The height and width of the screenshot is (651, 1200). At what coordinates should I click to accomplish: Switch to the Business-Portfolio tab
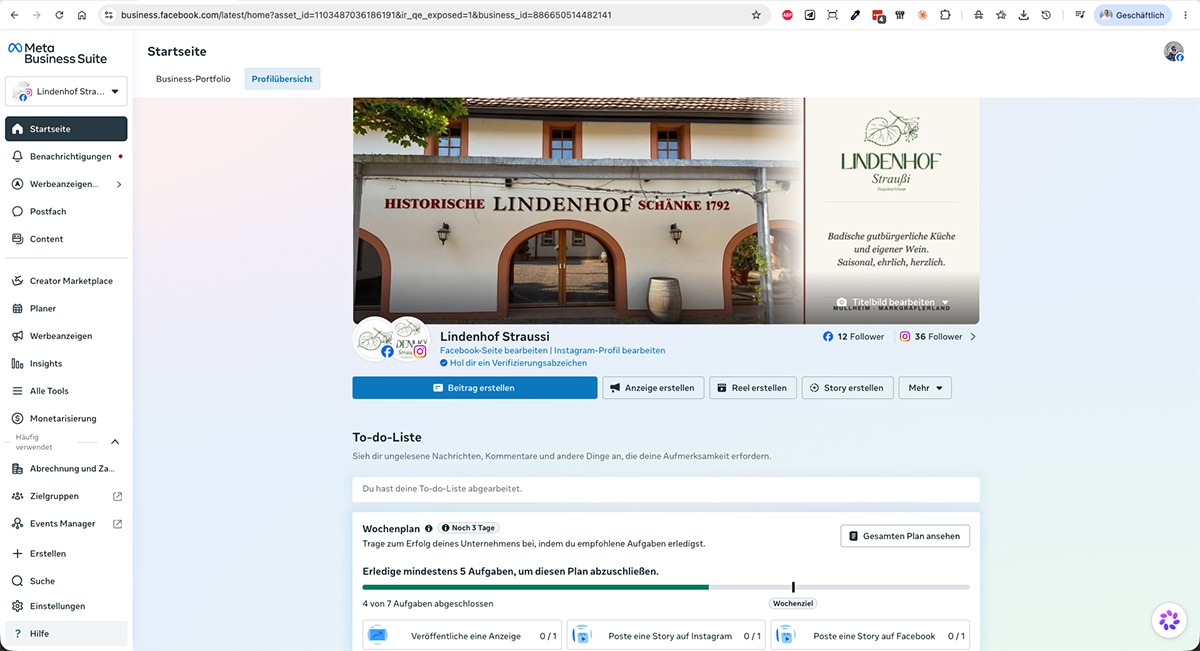pos(193,79)
